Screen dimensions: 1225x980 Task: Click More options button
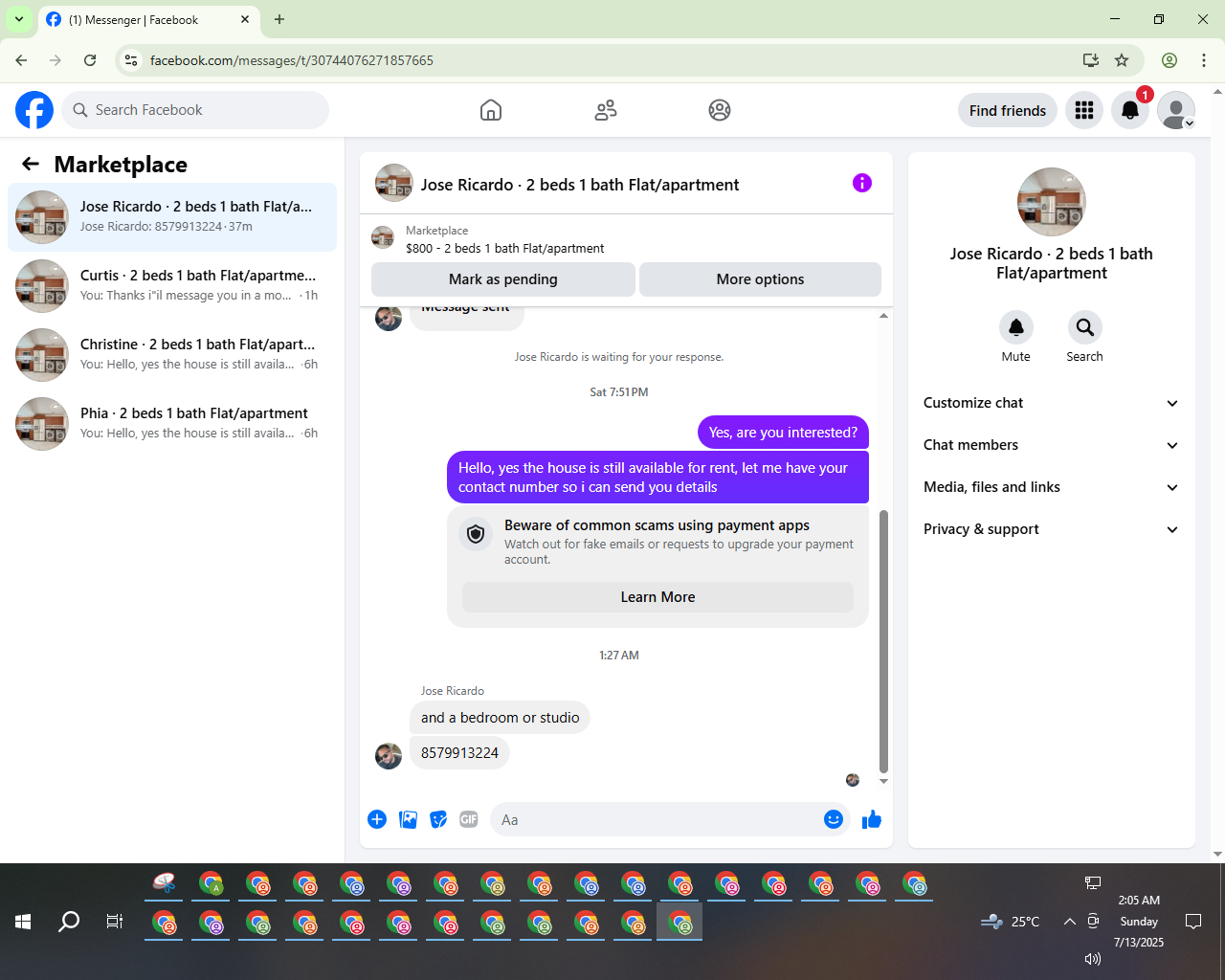click(x=760, y=279)
